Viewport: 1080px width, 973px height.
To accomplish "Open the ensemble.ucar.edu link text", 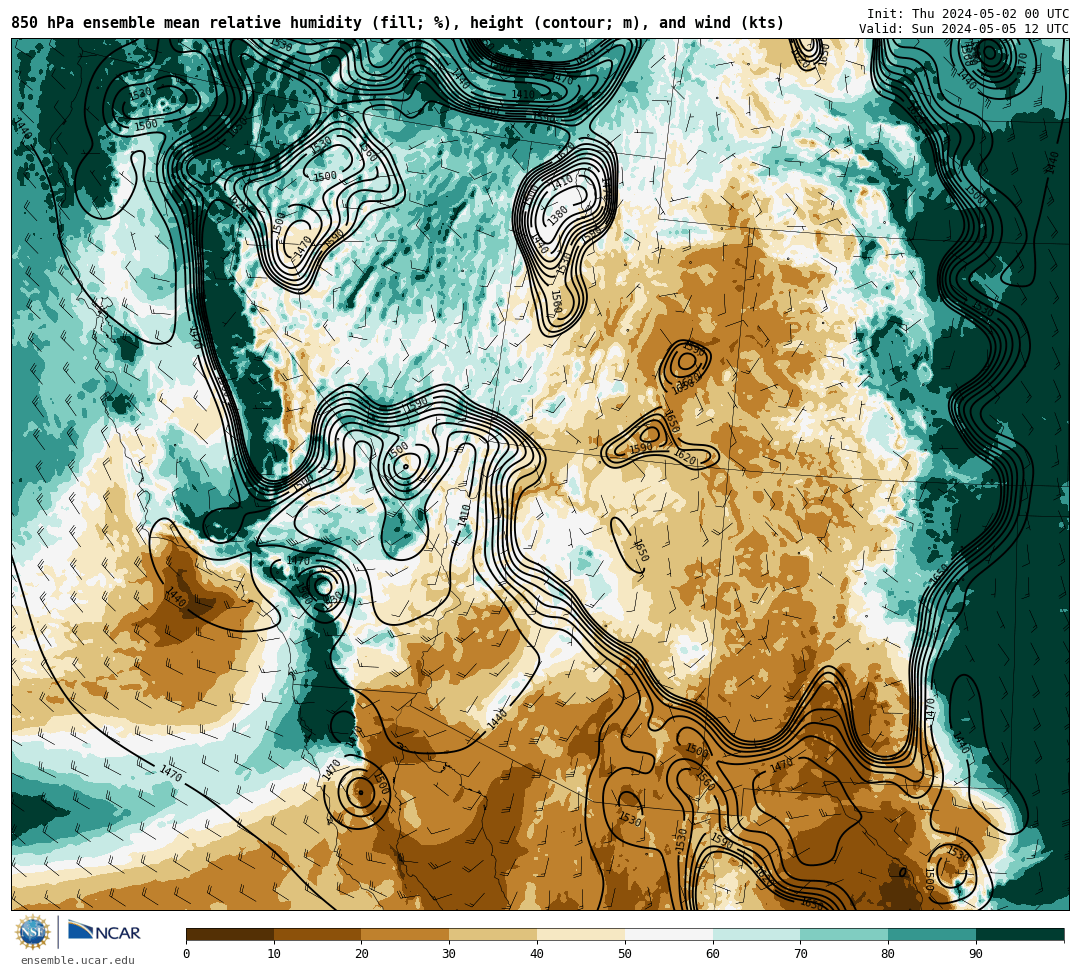I will (x=78, y=960).
